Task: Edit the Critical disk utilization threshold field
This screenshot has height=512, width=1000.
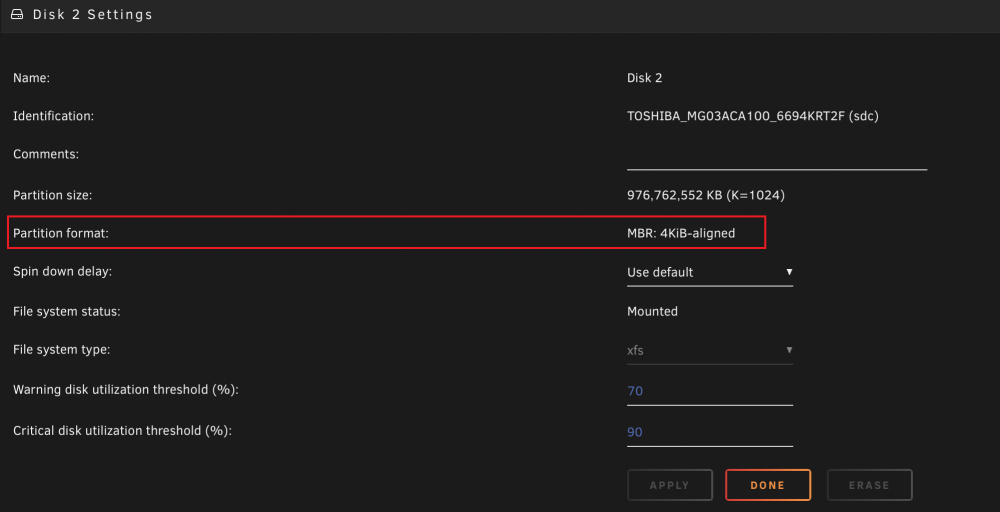Action: 710,432
